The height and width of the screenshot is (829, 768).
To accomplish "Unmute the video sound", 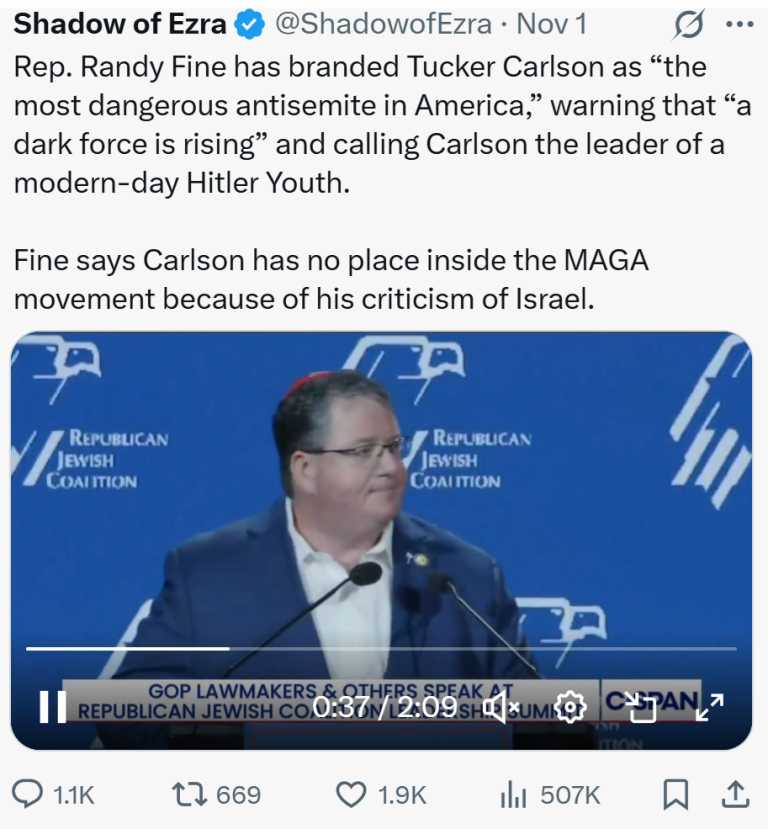I will [x=500, y=707].
